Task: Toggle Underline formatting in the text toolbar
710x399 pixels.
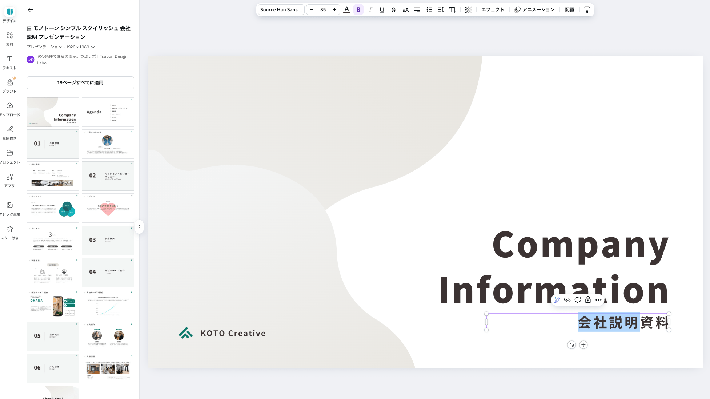Action: tap(382, 10)
